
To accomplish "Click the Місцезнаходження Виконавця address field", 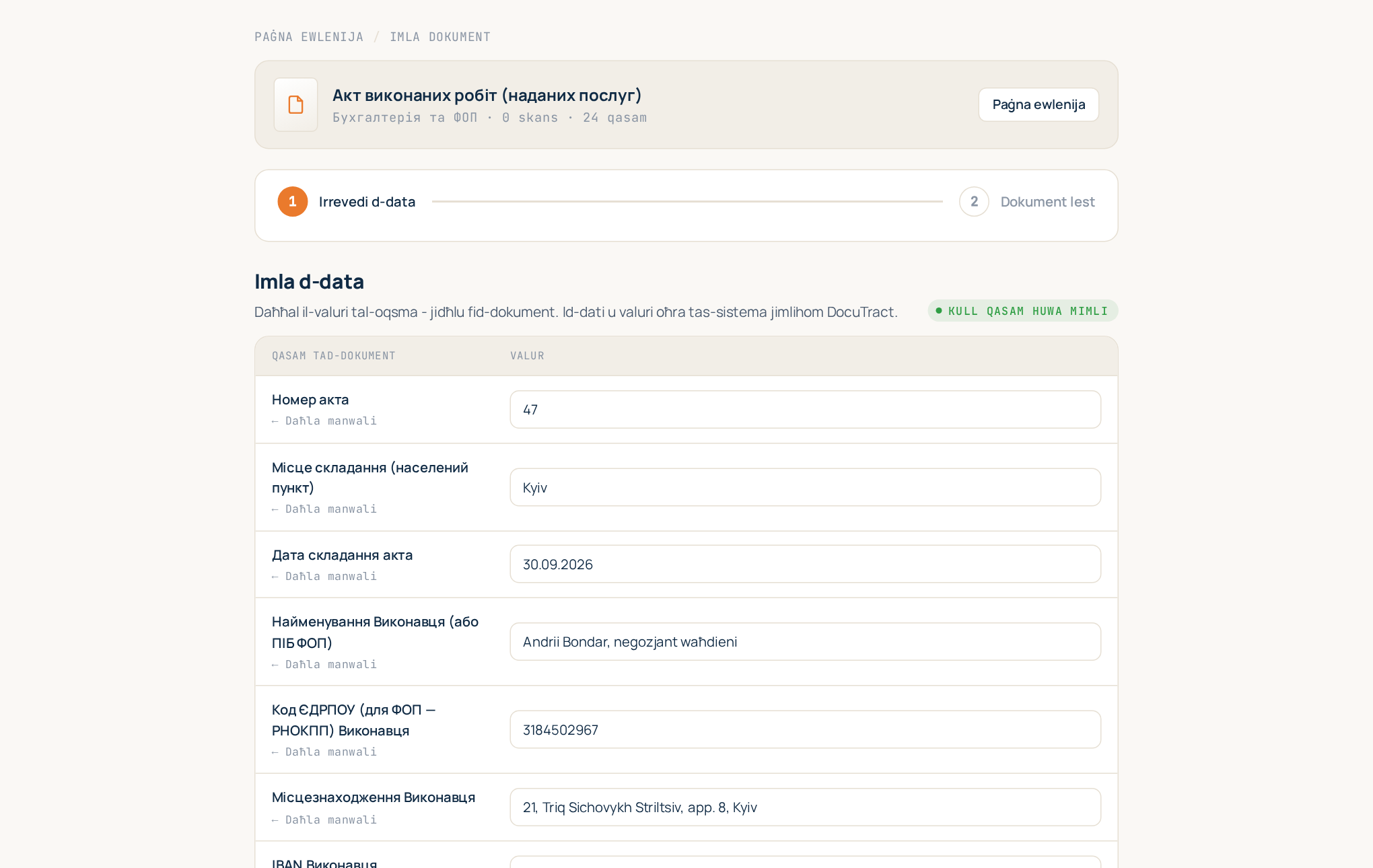I will pyautogui.click(x=805, y=807).
